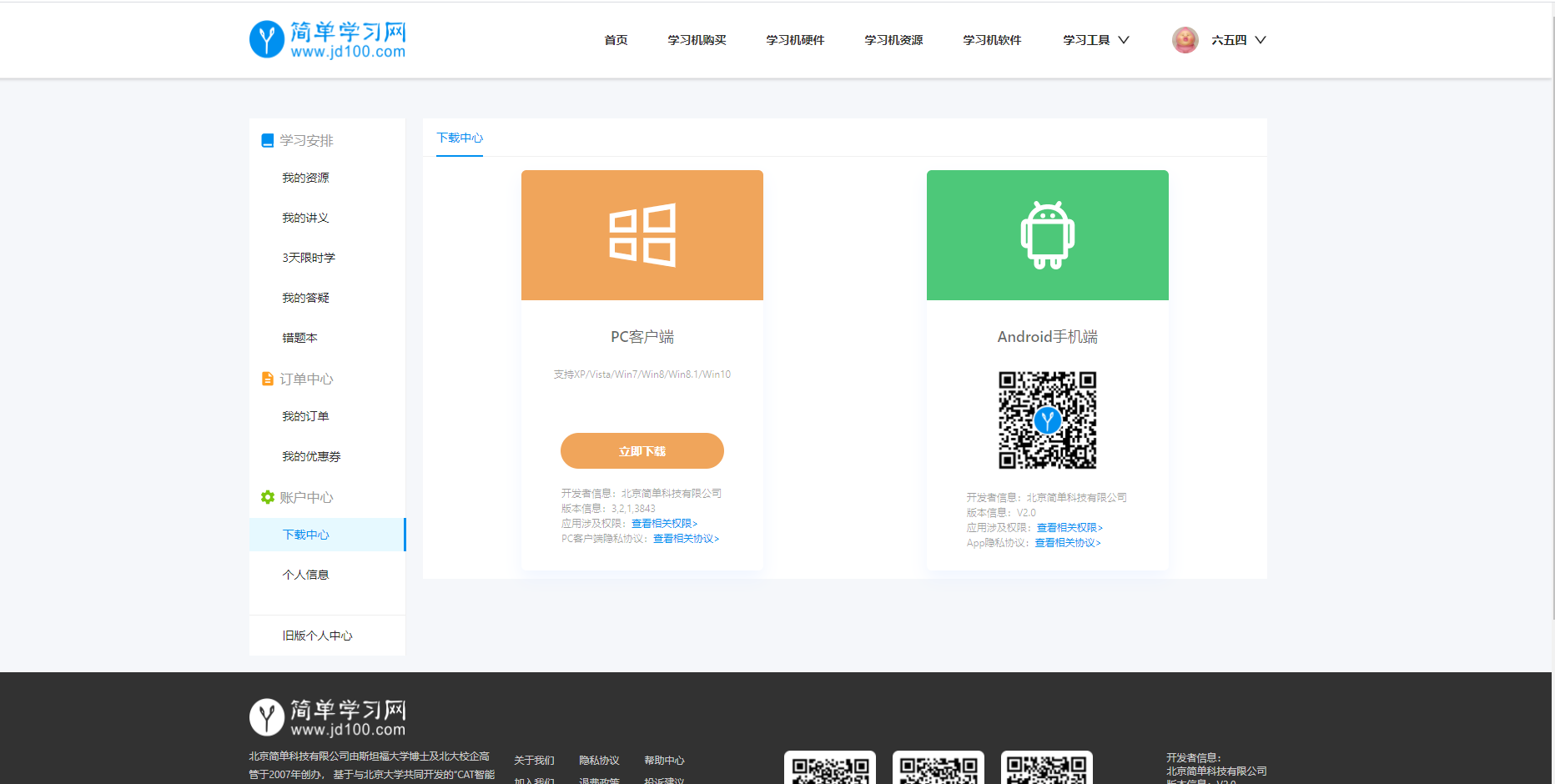Select the 下载中心 tab
The image size is (1555, 784).
pos(460,138)
